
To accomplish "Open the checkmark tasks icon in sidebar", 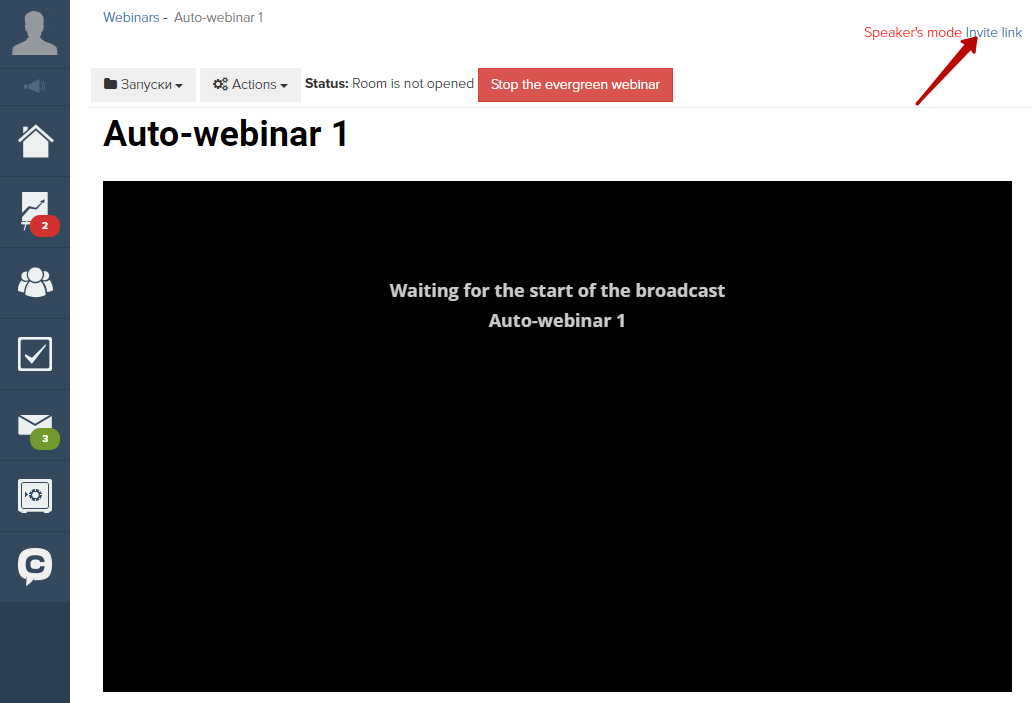I will point(35,354).
